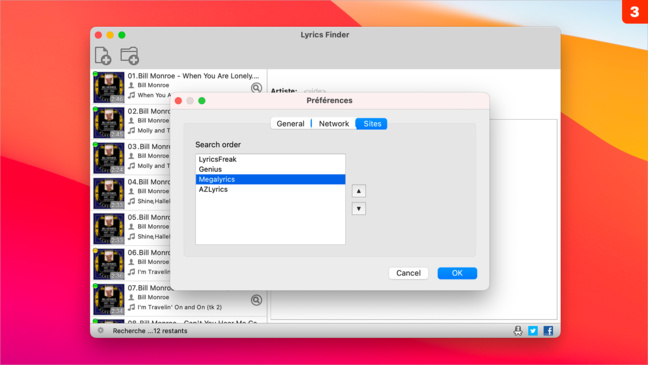Select track 04.Bill Monroe title row

pyautogui.click(x=149, y=182)
